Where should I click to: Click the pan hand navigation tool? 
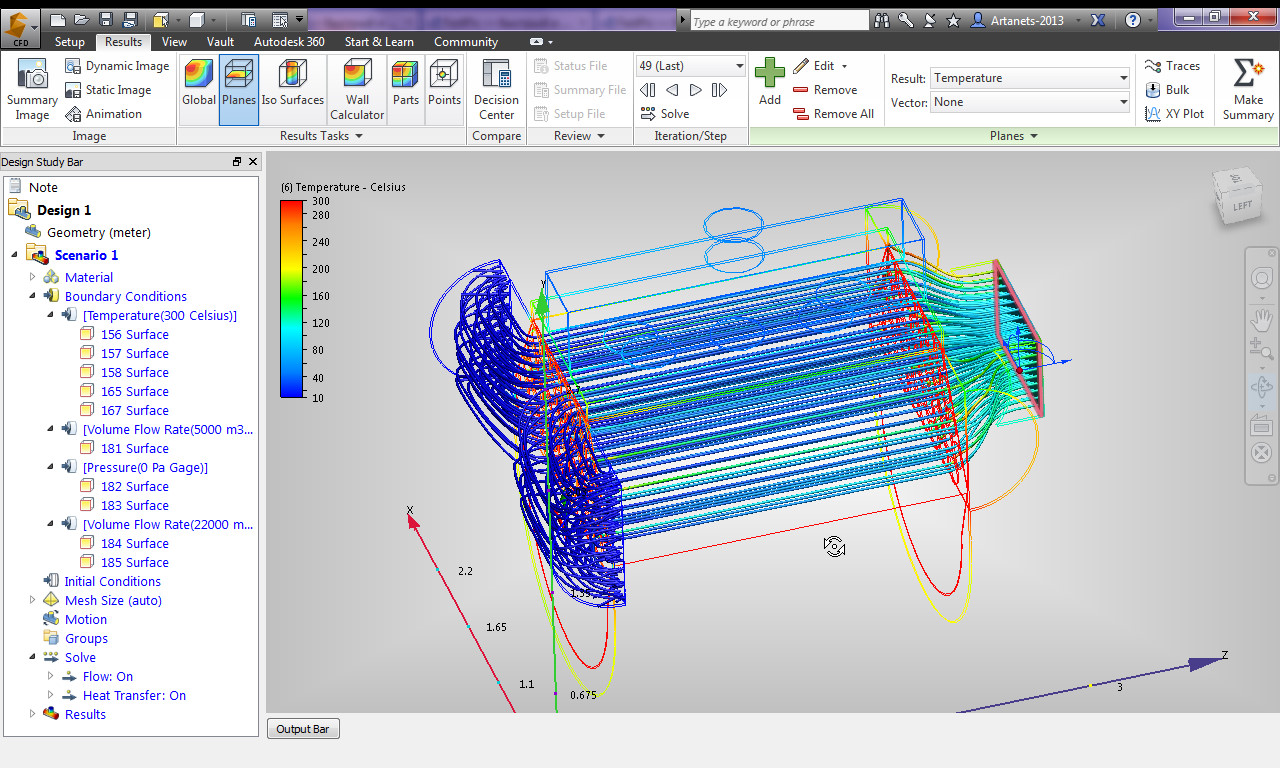click(x=1261, y=320)
